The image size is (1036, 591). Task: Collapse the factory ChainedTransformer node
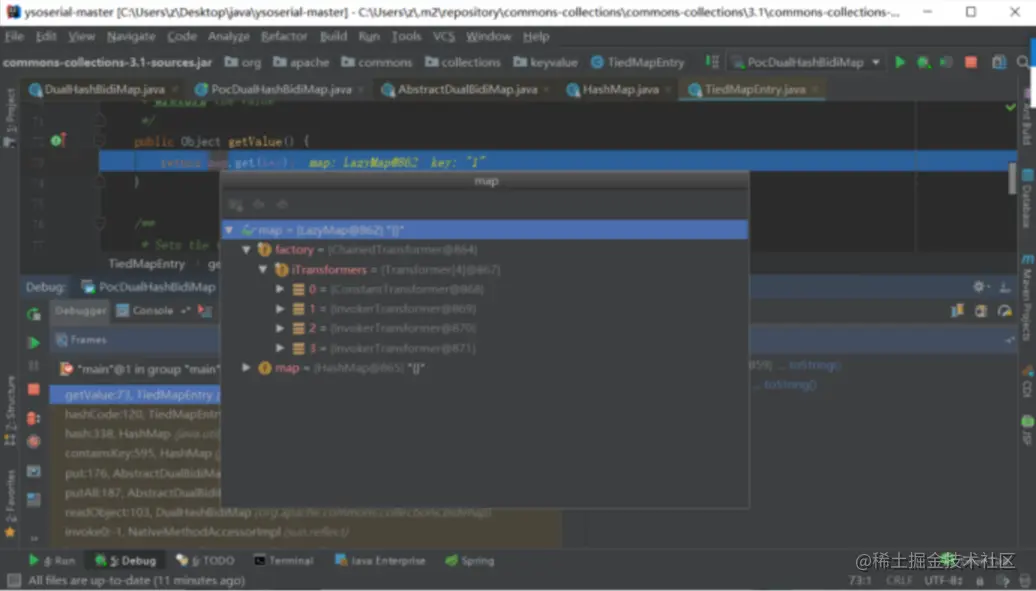pyautogui.click(x=246, y=250)
